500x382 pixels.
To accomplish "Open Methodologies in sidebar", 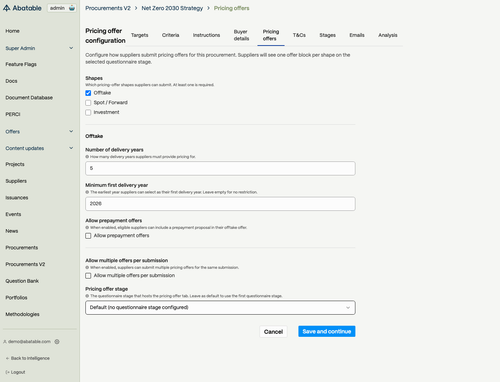I will coord(22,314).
